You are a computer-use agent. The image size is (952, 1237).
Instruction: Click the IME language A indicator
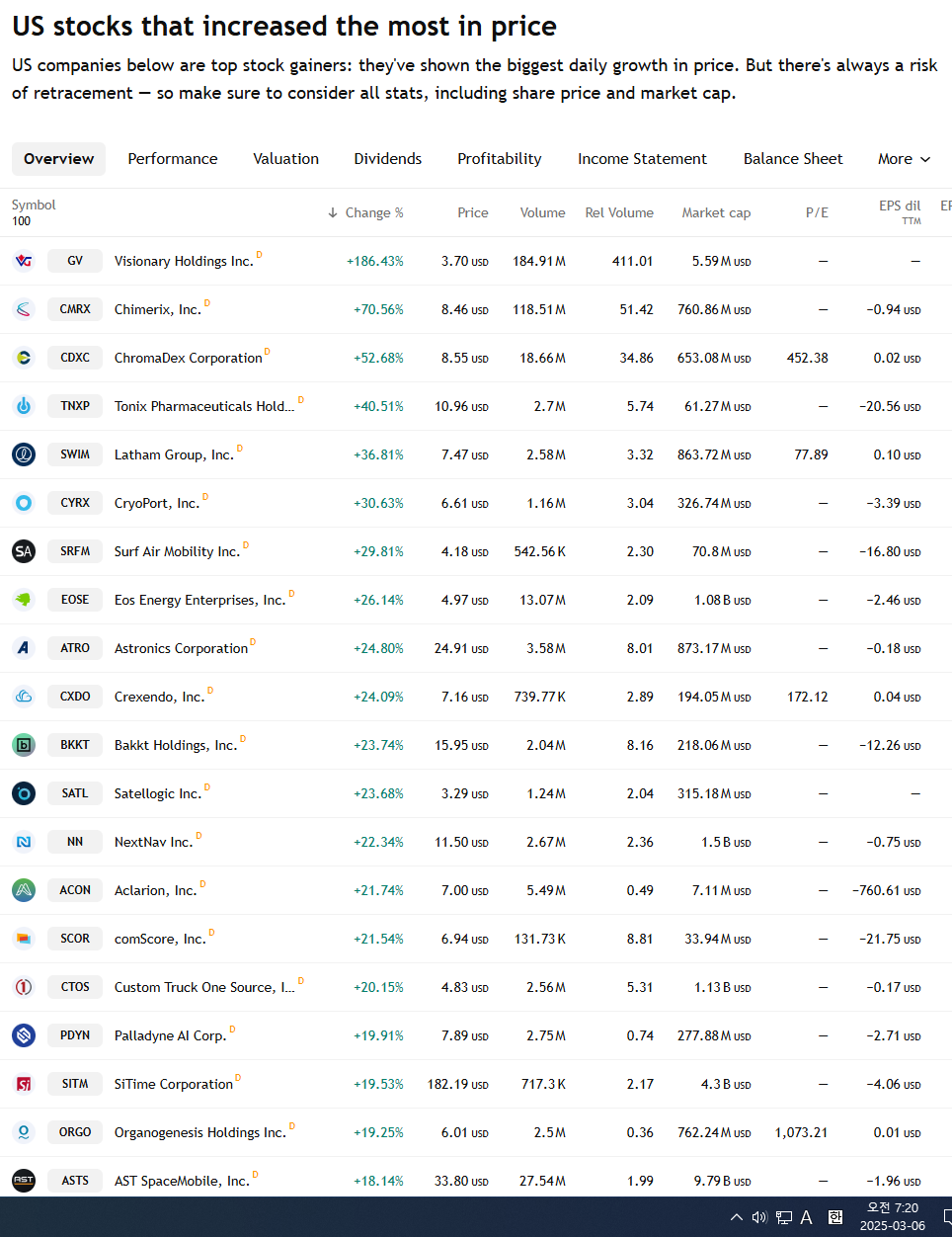[x=807, y=1217]
